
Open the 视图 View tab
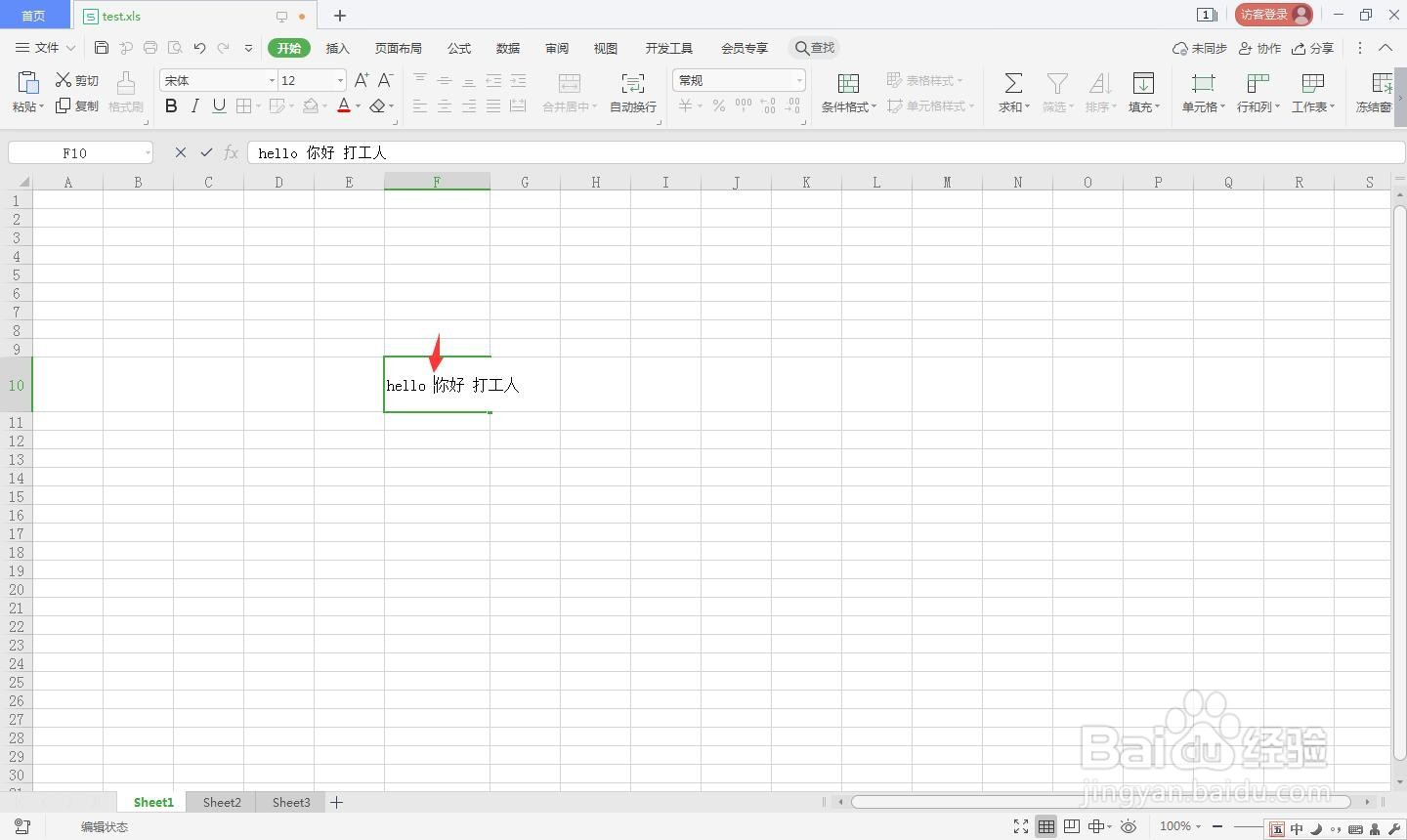click(606, 48)
